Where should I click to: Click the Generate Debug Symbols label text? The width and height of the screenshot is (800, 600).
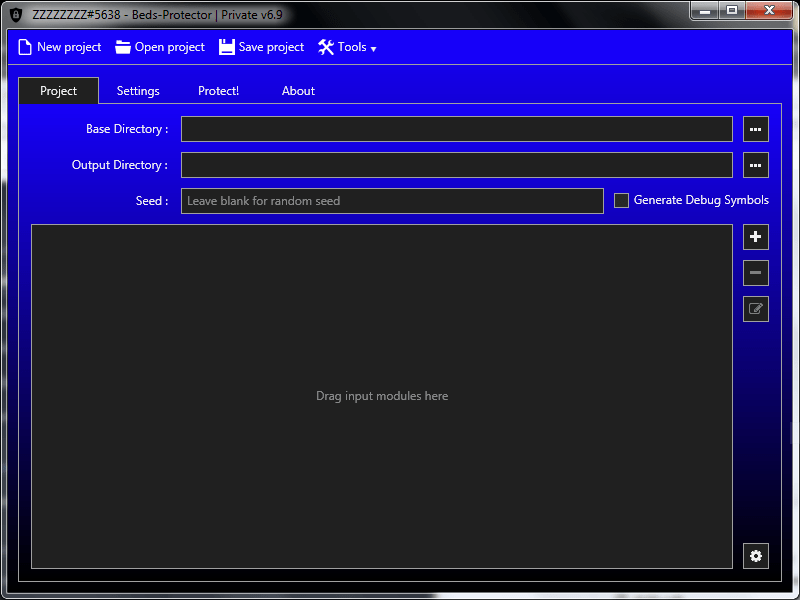pos(701,200)
